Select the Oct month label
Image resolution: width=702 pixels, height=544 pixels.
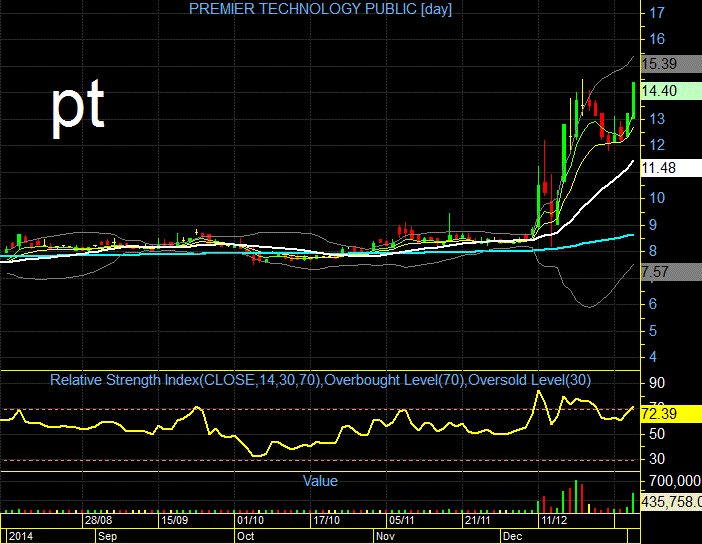click(245, 536)
